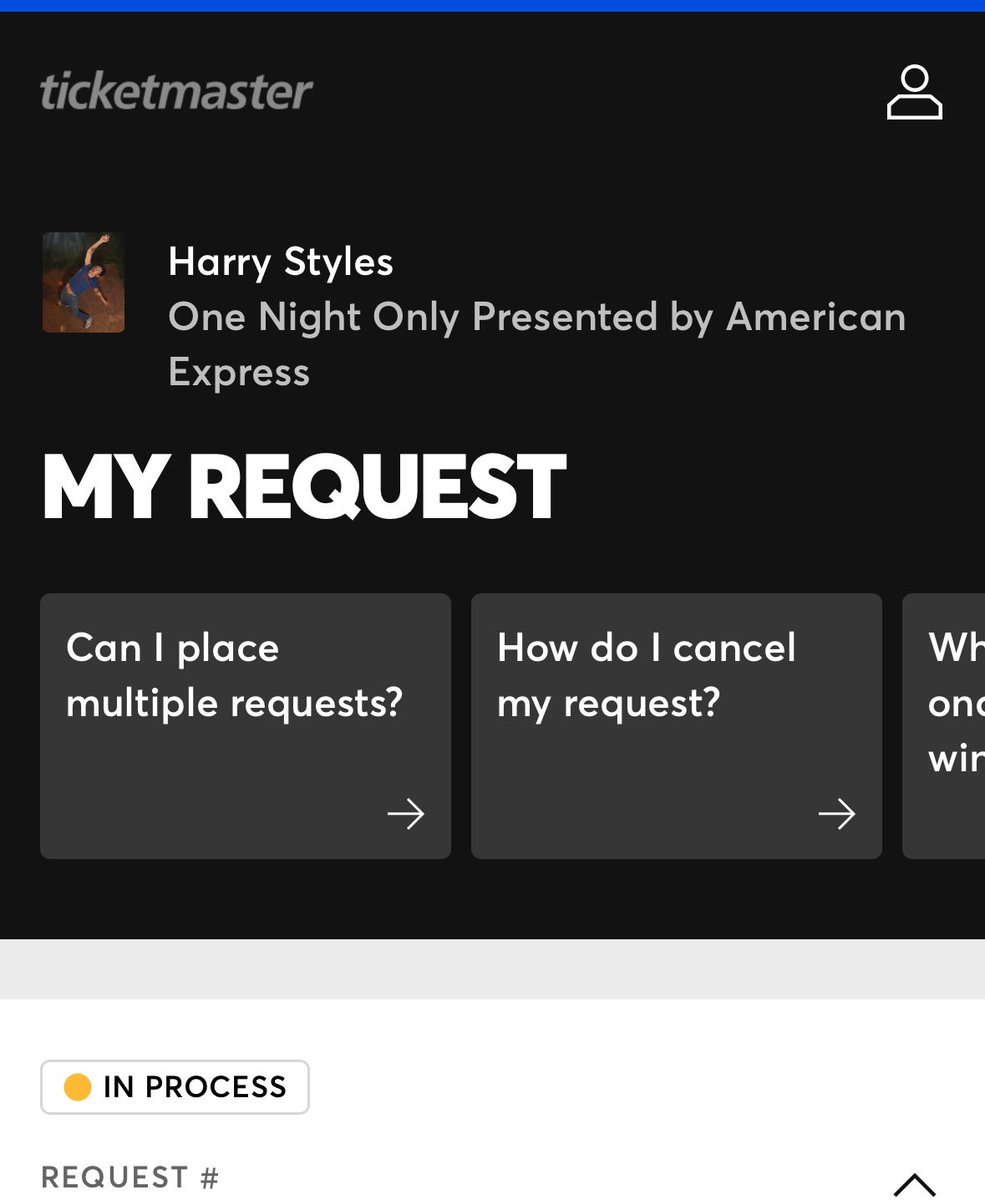Image resolution: width=985 pixels, height=1200 pixels.
Task: Click arrow on 'Can I place multiple requests?' card
Action: [x=406, y=814]
